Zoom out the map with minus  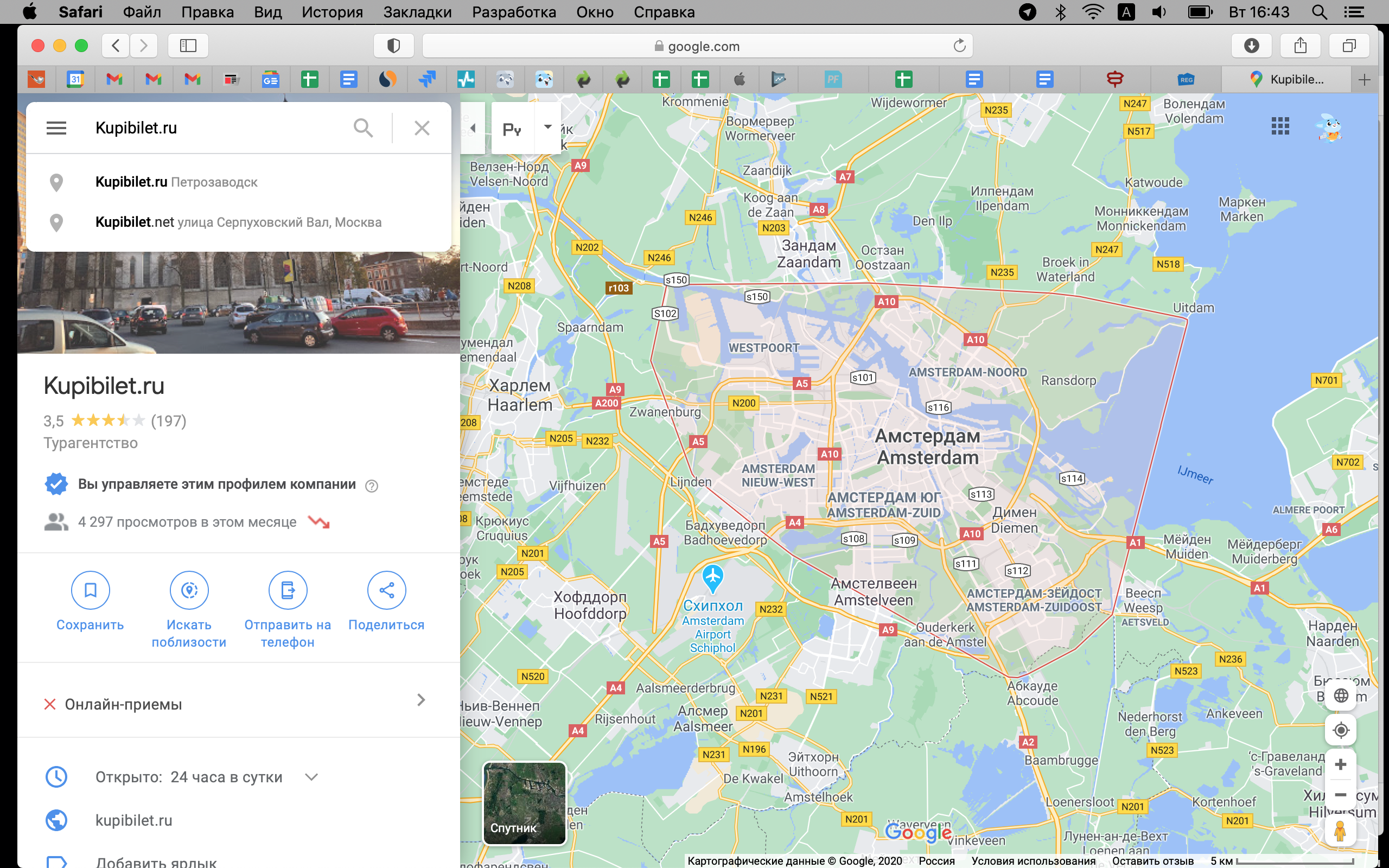point(1340,795)
